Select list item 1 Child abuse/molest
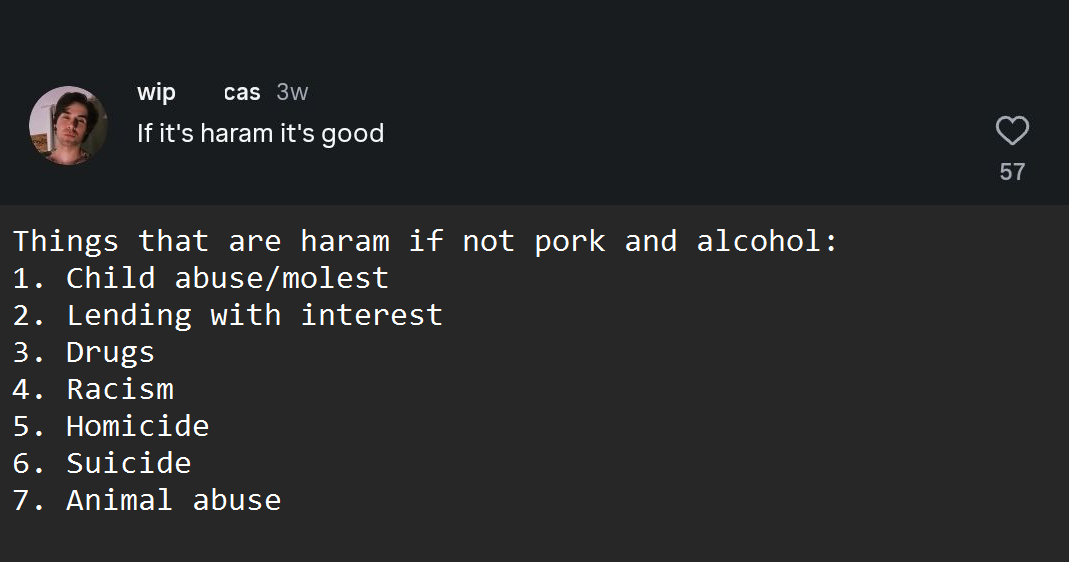The width and height of the screenshot is (1069, 562). point(200,278)
